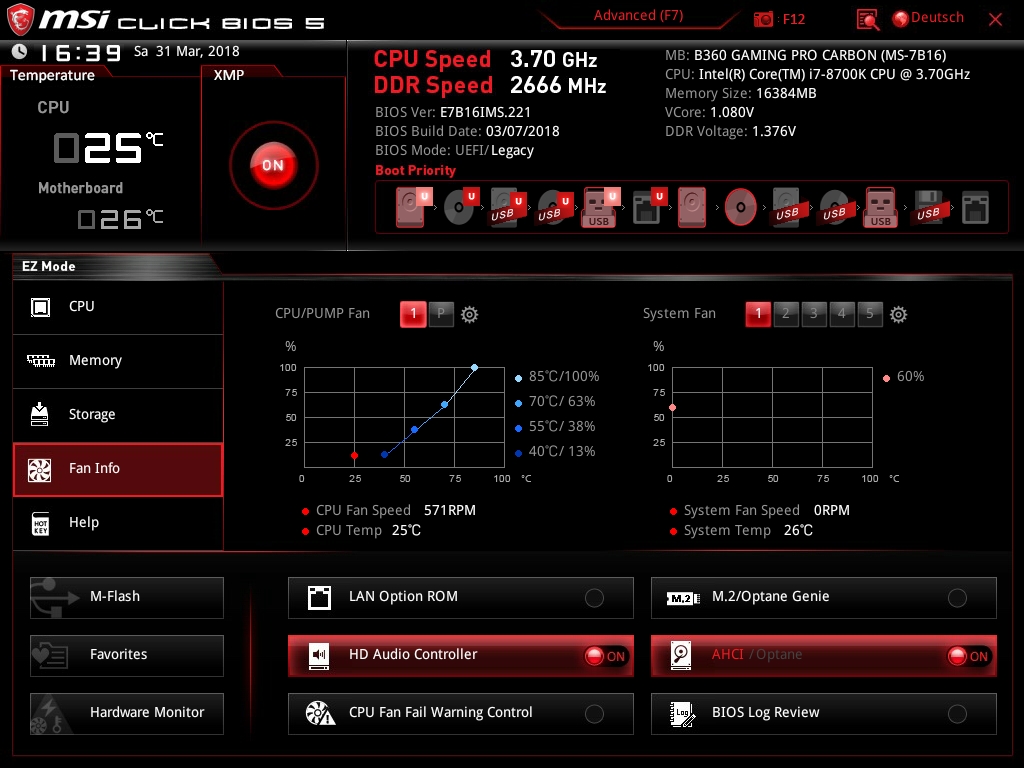Select the USB floppy boot device icon

[928, 207]
